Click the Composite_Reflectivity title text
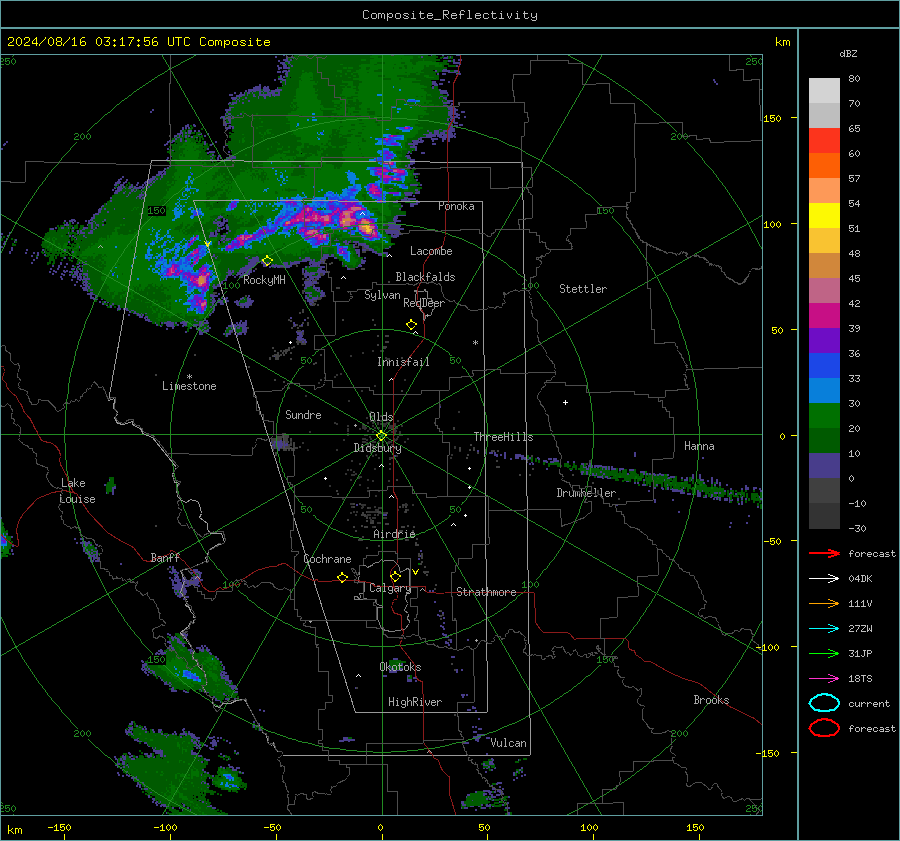 tap(449, 15)
